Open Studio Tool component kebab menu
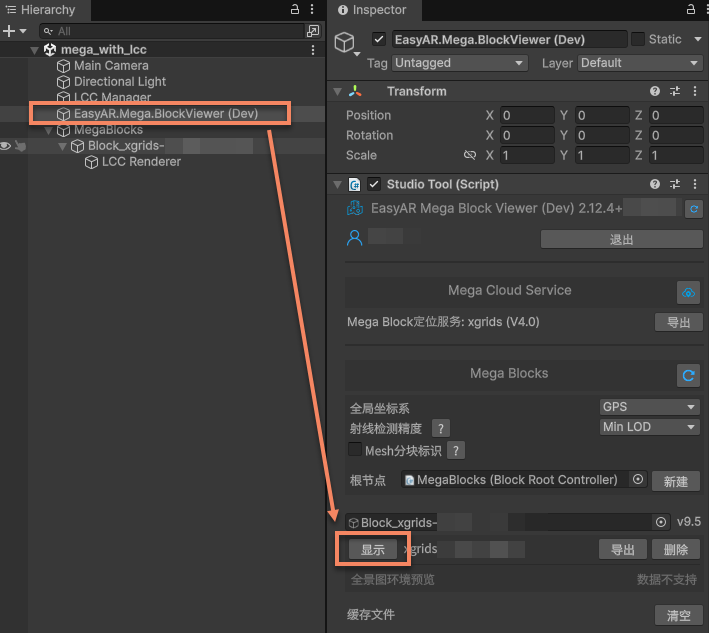The width and height of the screenshot is (709, 633). (695, 184)
